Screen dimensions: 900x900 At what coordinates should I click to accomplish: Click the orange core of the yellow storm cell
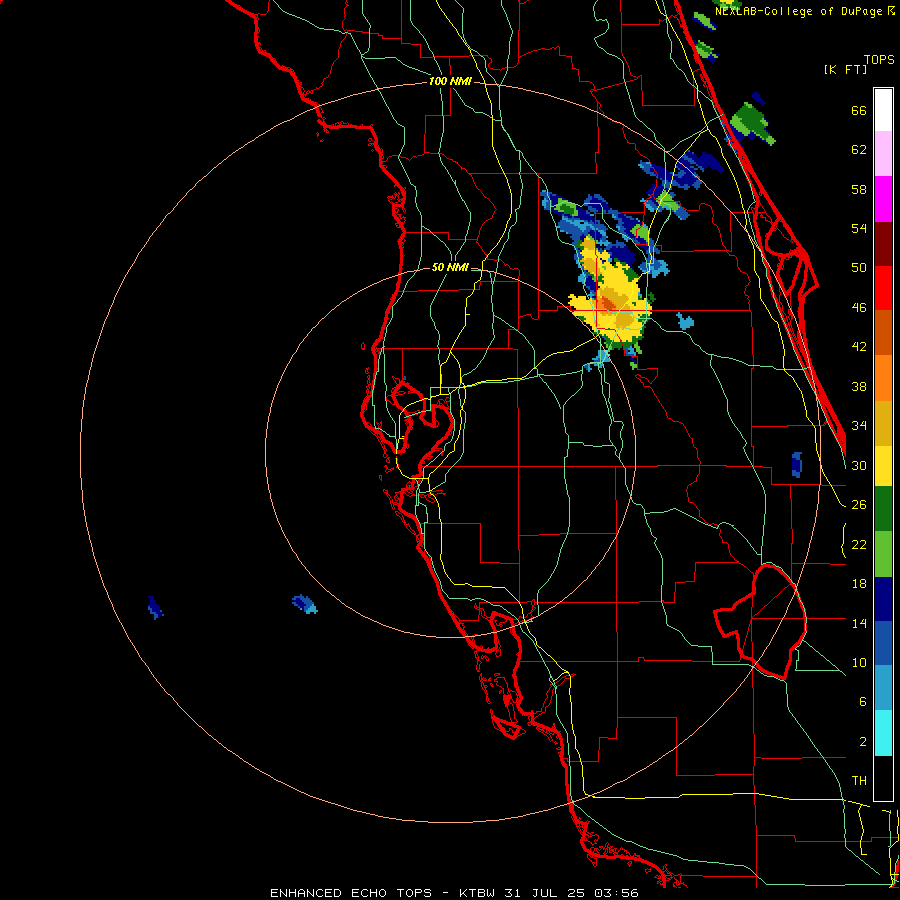point(608,303)
